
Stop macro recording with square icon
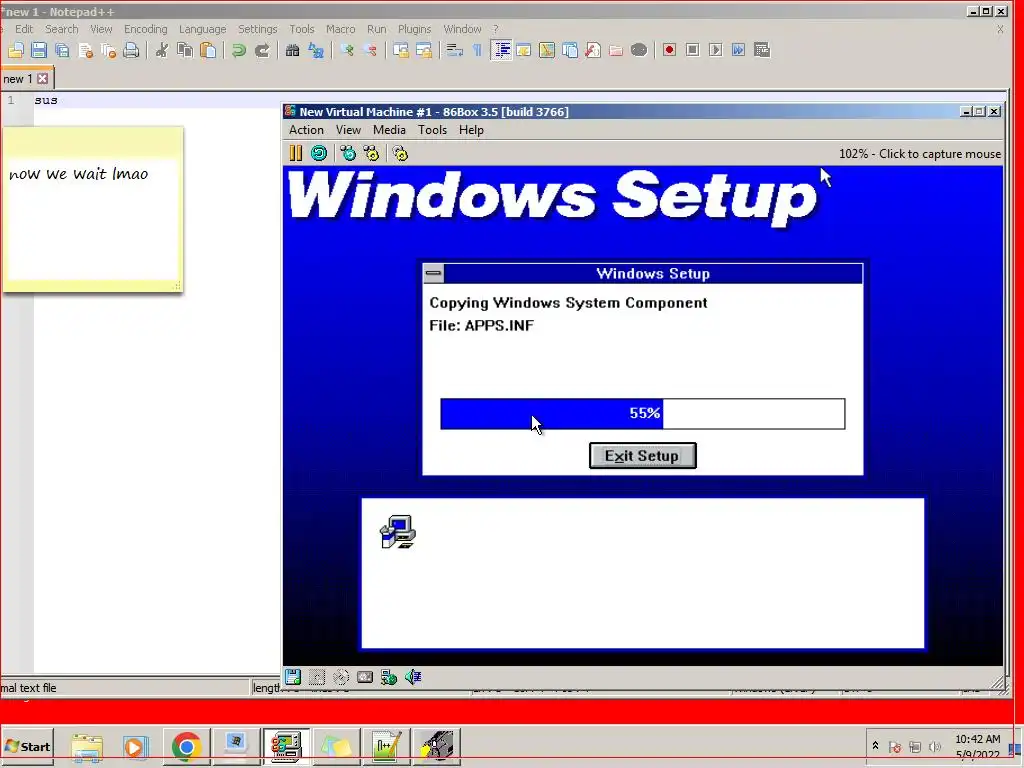click(x=693, y=50)
